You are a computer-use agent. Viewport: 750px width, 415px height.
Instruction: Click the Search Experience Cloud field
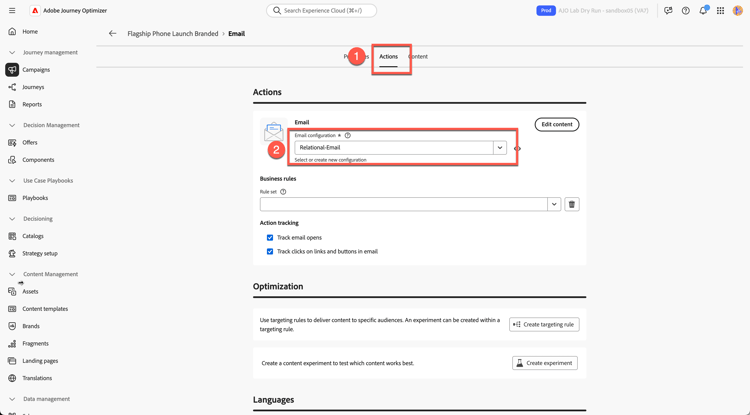coord(321,11)
